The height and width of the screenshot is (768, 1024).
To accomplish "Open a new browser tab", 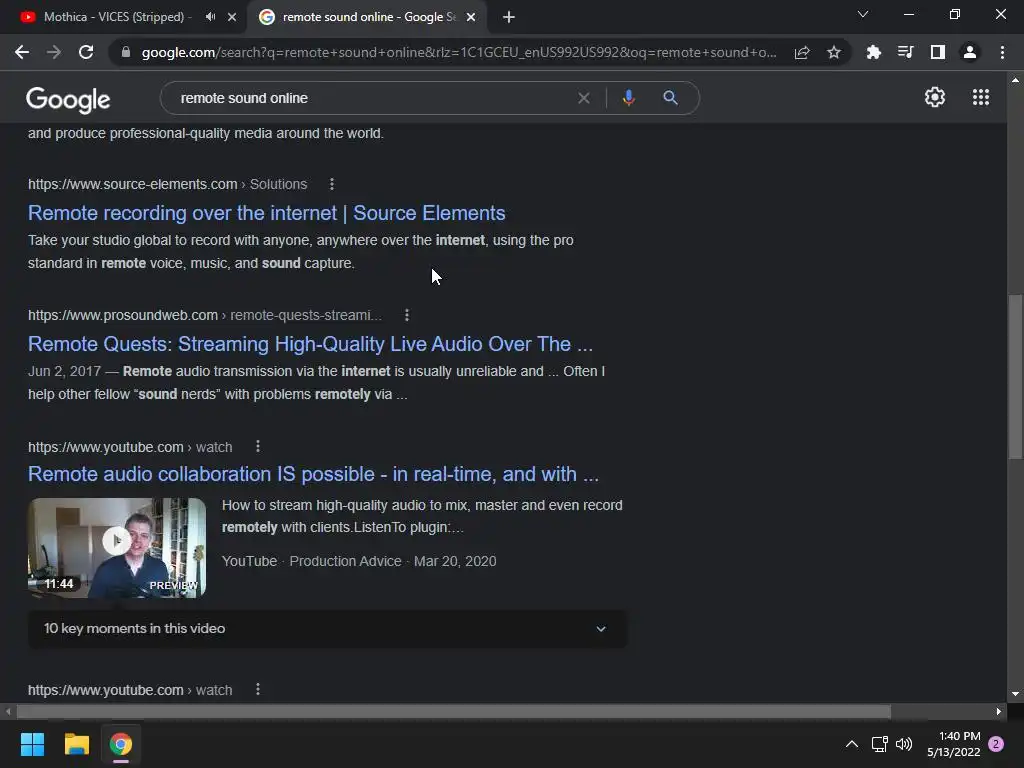I will 509,17.
